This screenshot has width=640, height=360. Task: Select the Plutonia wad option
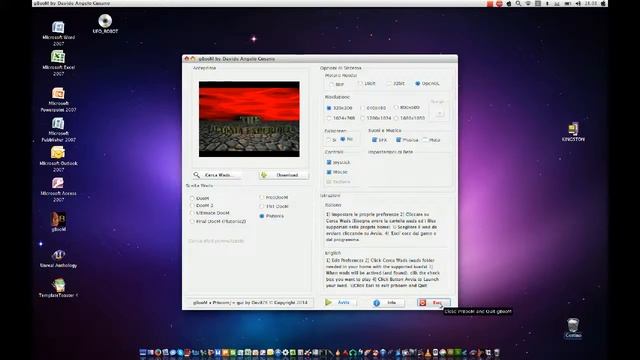[x=262, y=216]
